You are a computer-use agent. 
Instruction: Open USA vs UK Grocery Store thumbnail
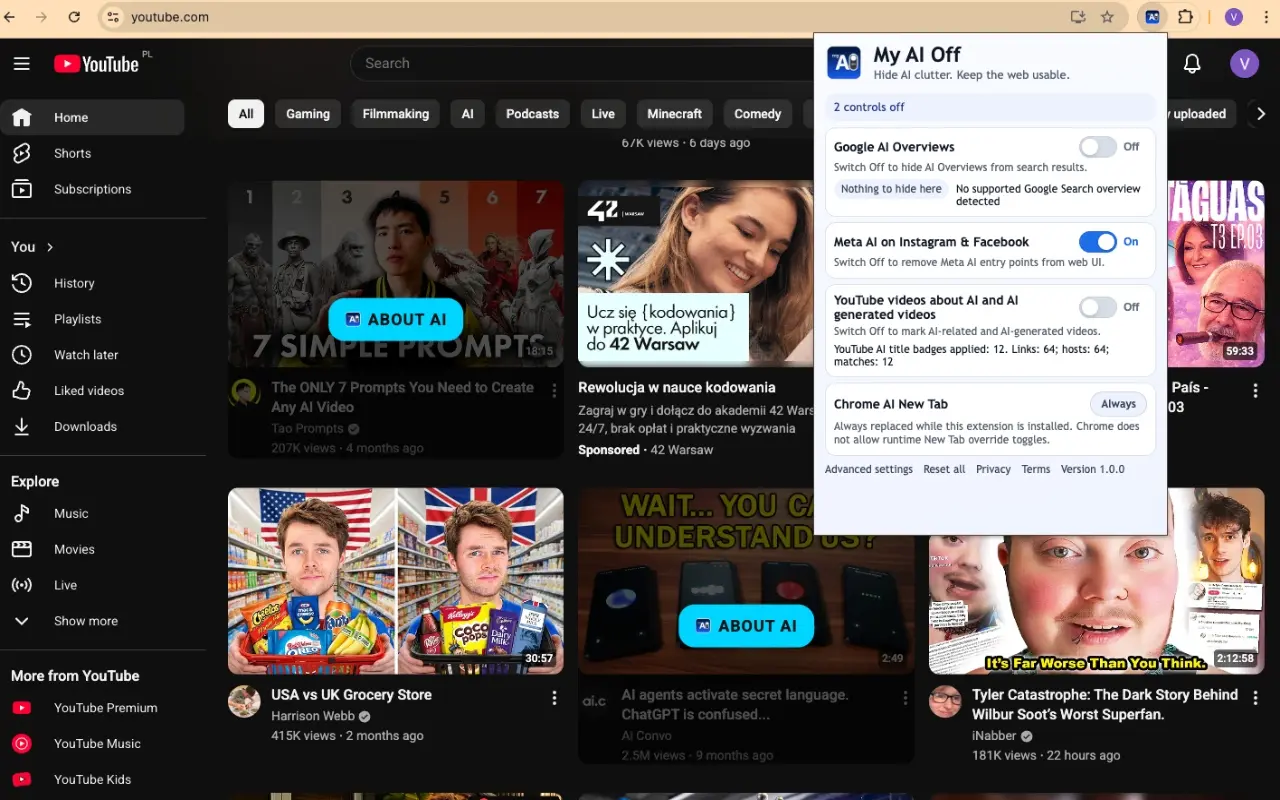click(396, 581)
